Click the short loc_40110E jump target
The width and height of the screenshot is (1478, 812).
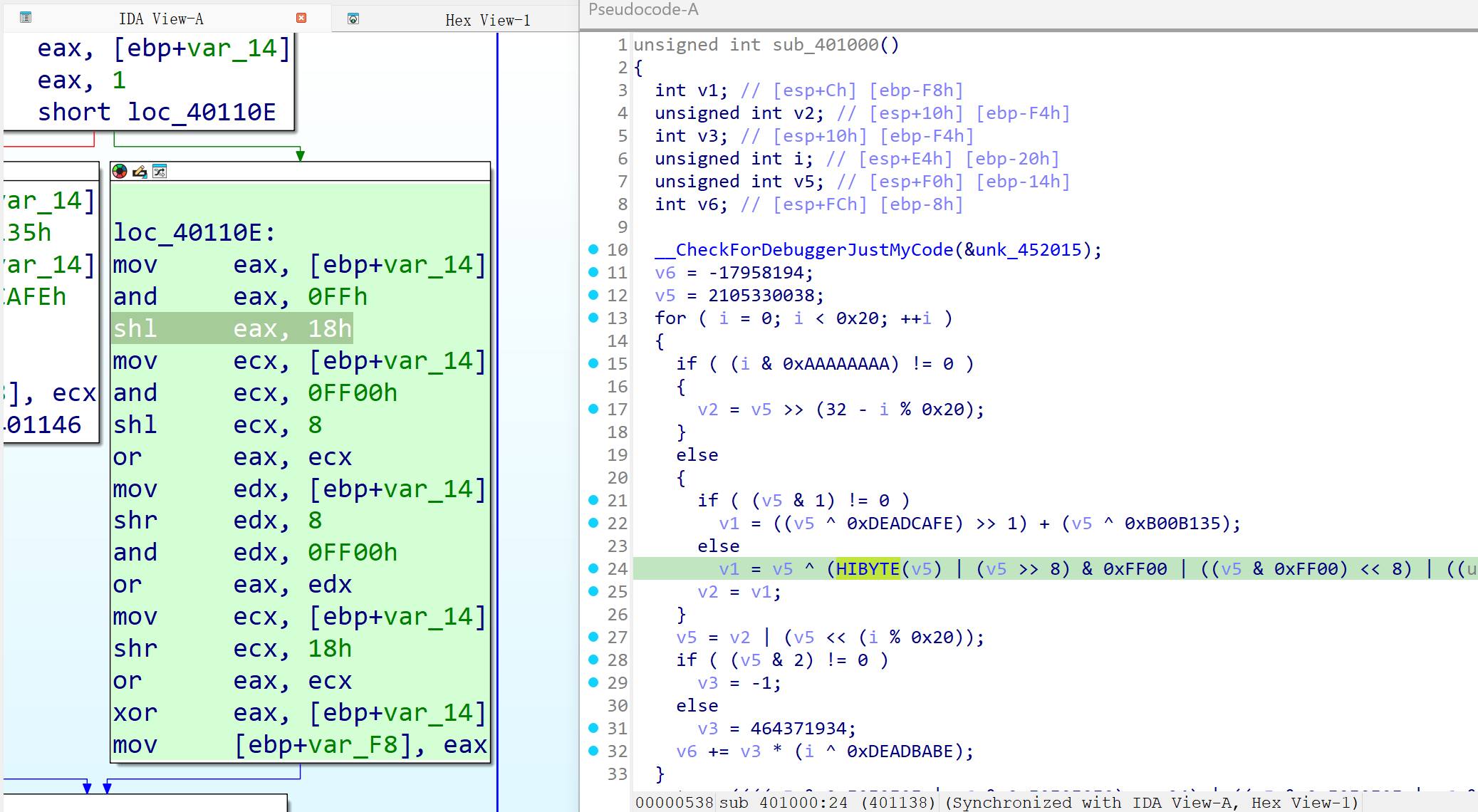click(x=201, y=113)
